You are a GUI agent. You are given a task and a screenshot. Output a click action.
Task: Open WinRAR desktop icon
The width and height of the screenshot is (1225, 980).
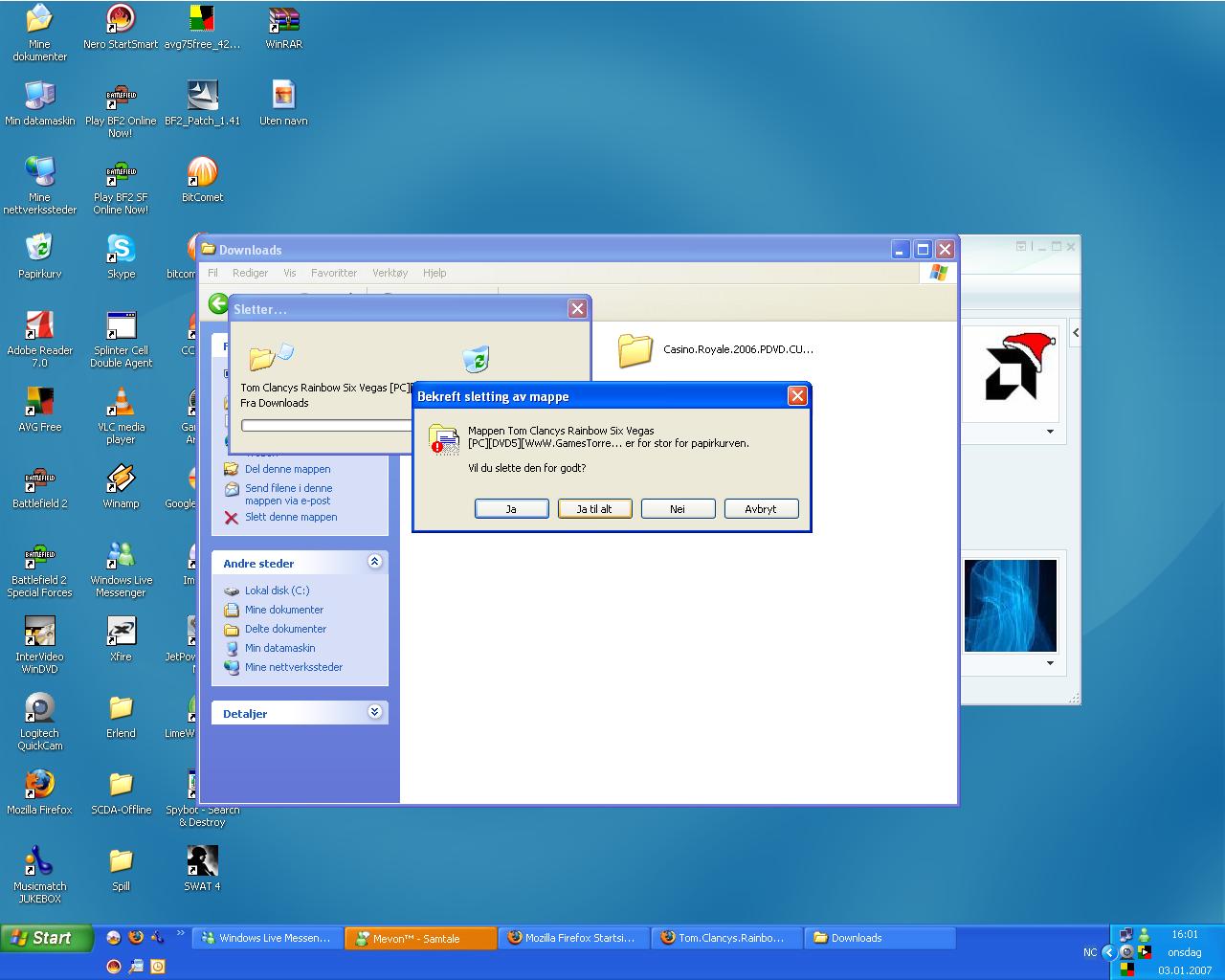point(283,27)
